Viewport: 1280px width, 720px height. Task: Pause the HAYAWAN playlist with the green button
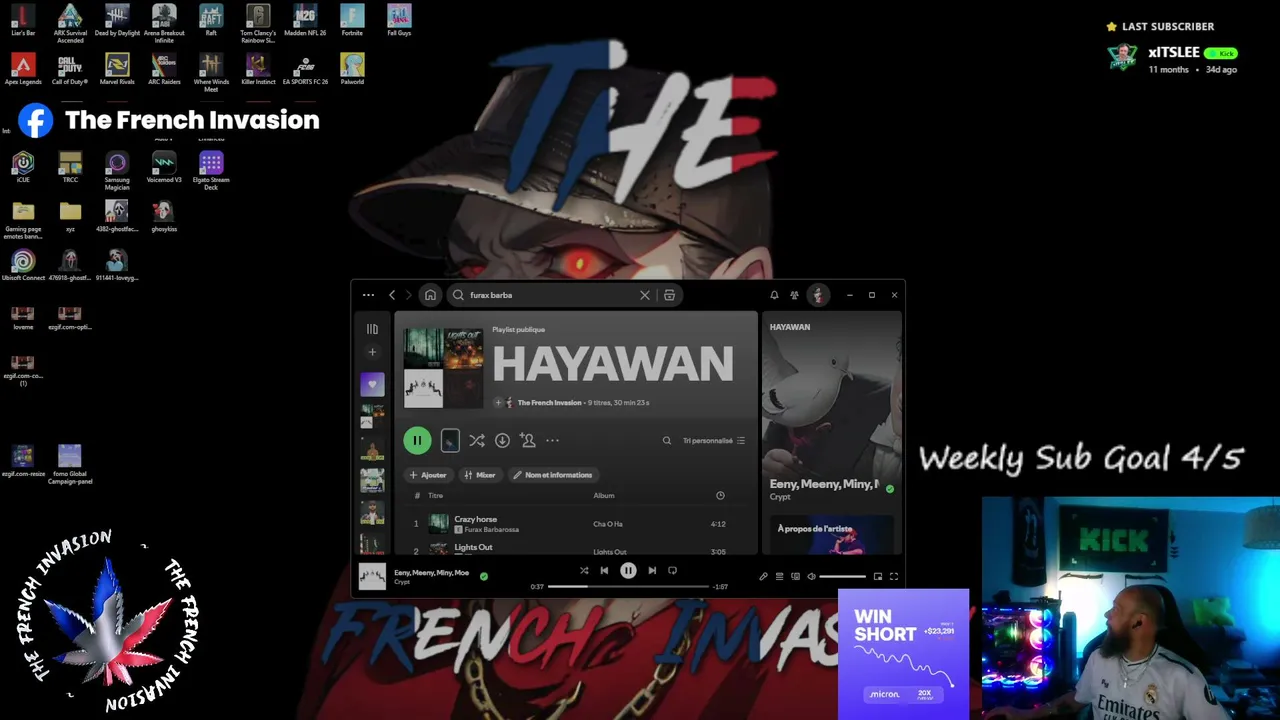[417, 440]
